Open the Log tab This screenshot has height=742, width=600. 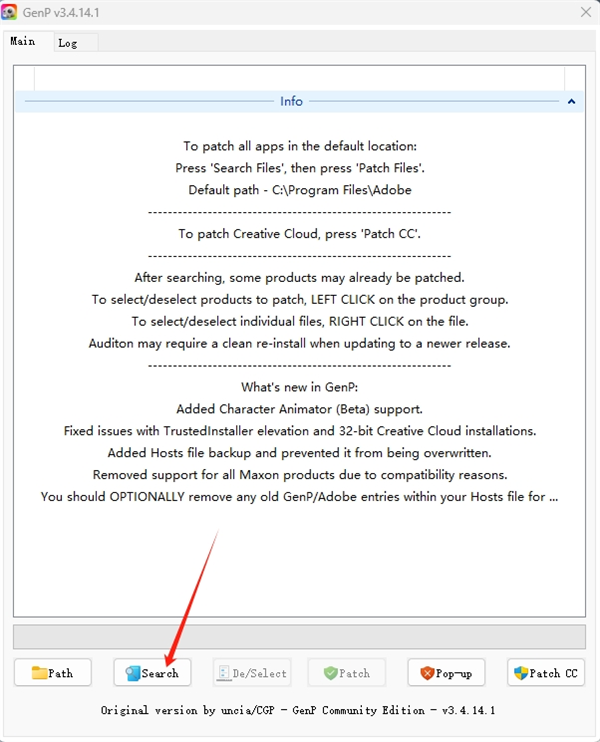tap(68, 43)
